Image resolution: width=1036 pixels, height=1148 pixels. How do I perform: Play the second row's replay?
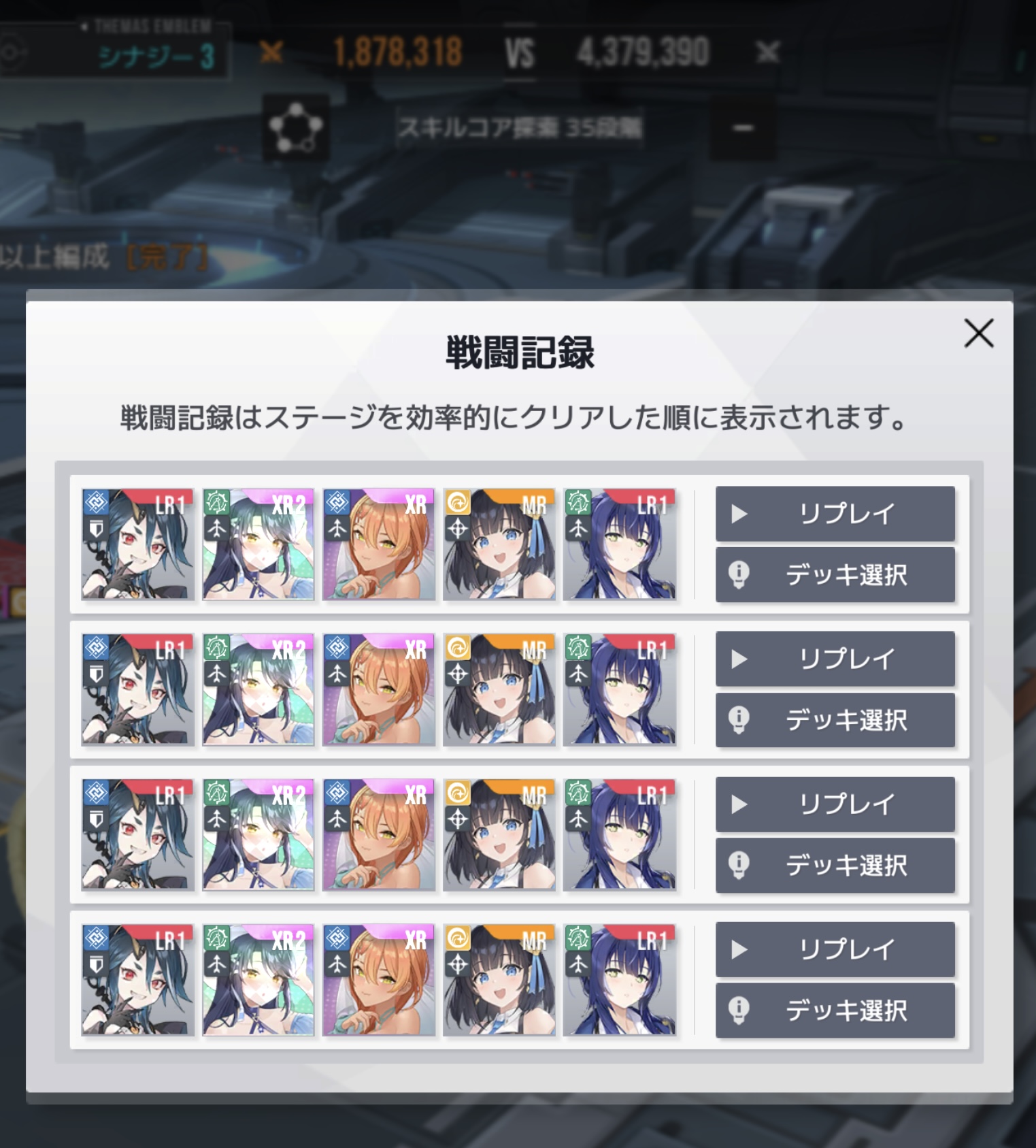click(835, 659)
